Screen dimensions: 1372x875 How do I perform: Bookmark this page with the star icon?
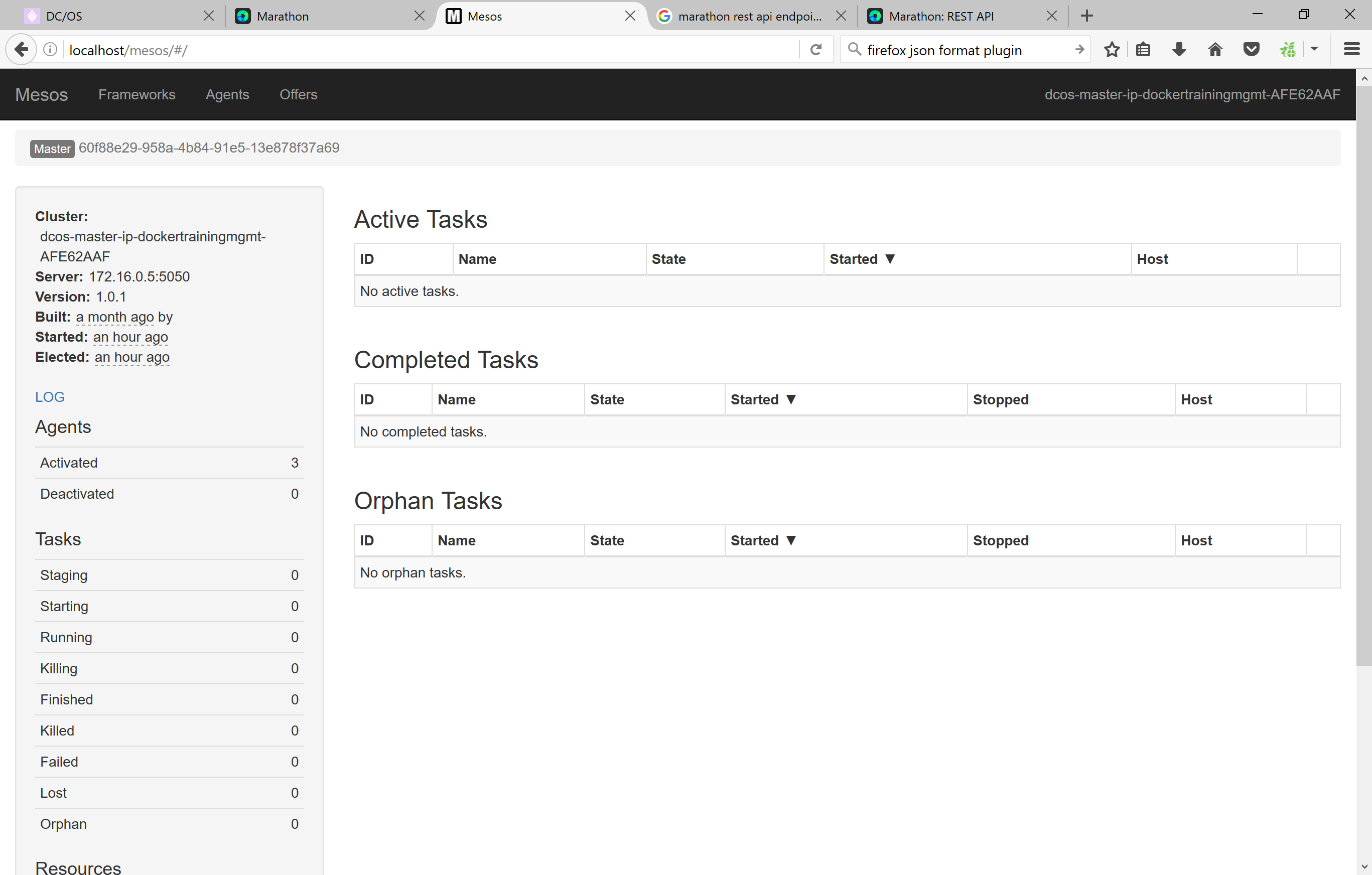coord(1112,50)
